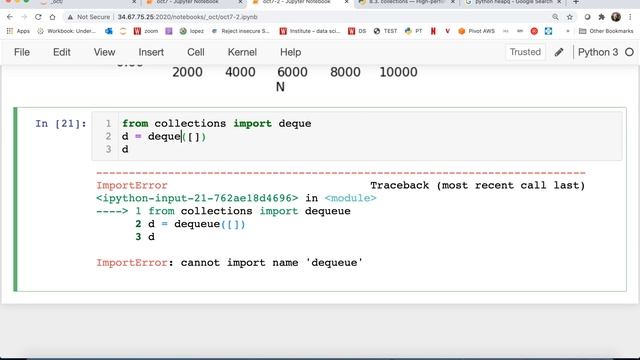Open the 'TEST' bookmark
This screenshot has width=640, height=360.
385,31
